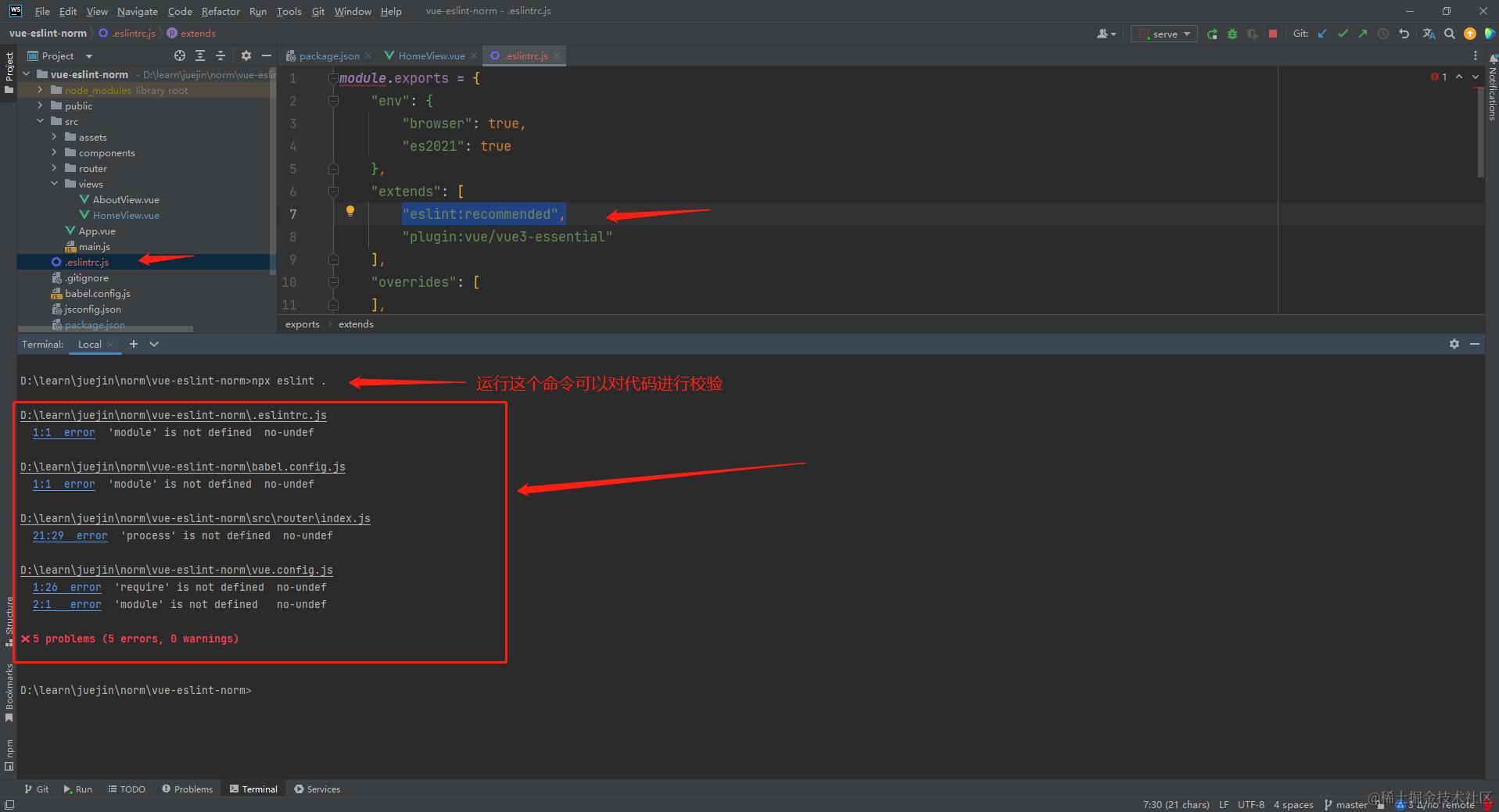The image size is (1499, 812).
Task: Open Search Everywhere magnifier
Action: click(1450, 34)
